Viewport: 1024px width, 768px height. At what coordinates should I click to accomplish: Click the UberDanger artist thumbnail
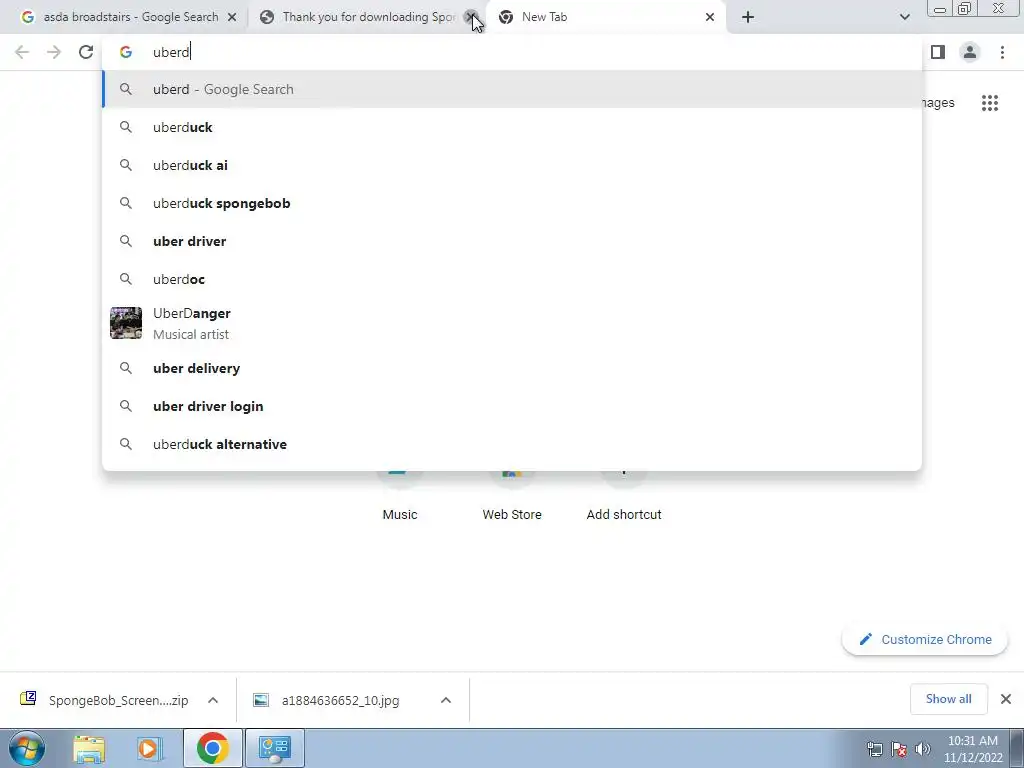click(126, 323)
